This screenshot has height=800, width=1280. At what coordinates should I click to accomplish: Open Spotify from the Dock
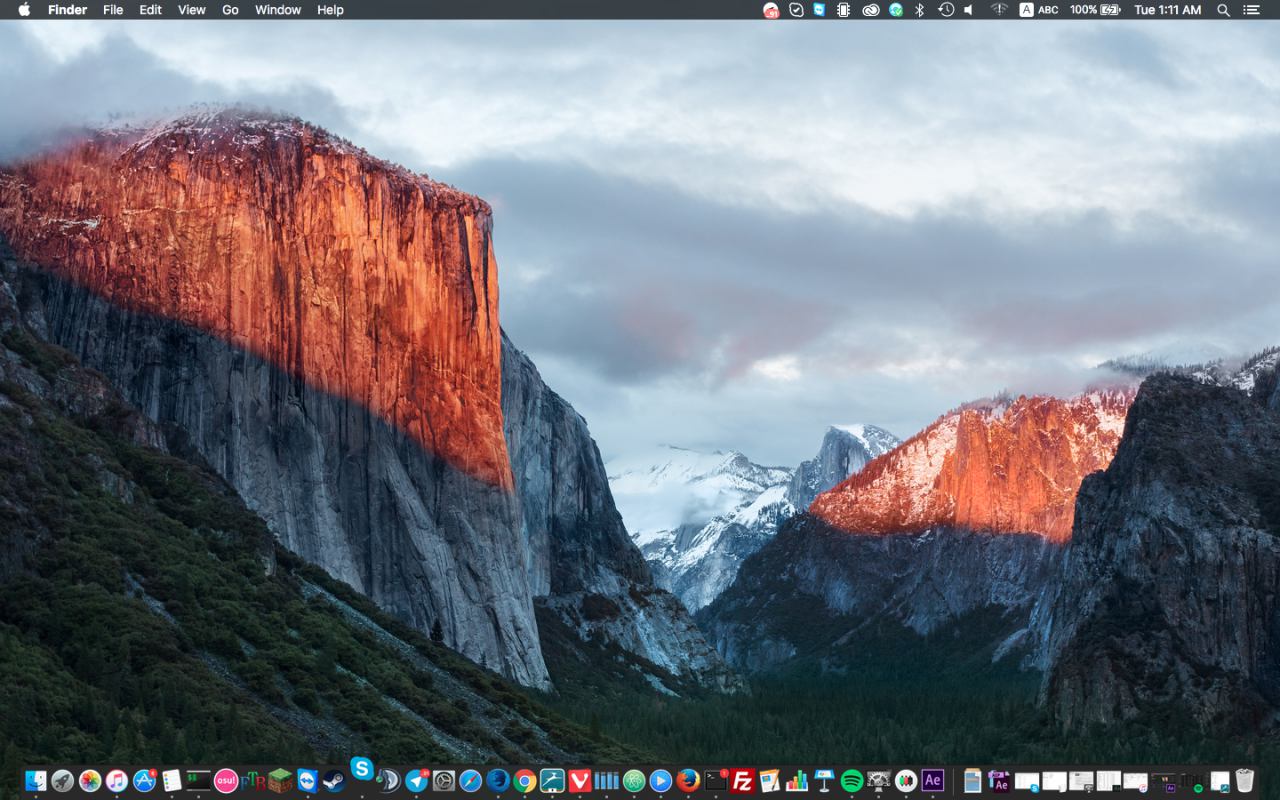[x=852, y=781]
